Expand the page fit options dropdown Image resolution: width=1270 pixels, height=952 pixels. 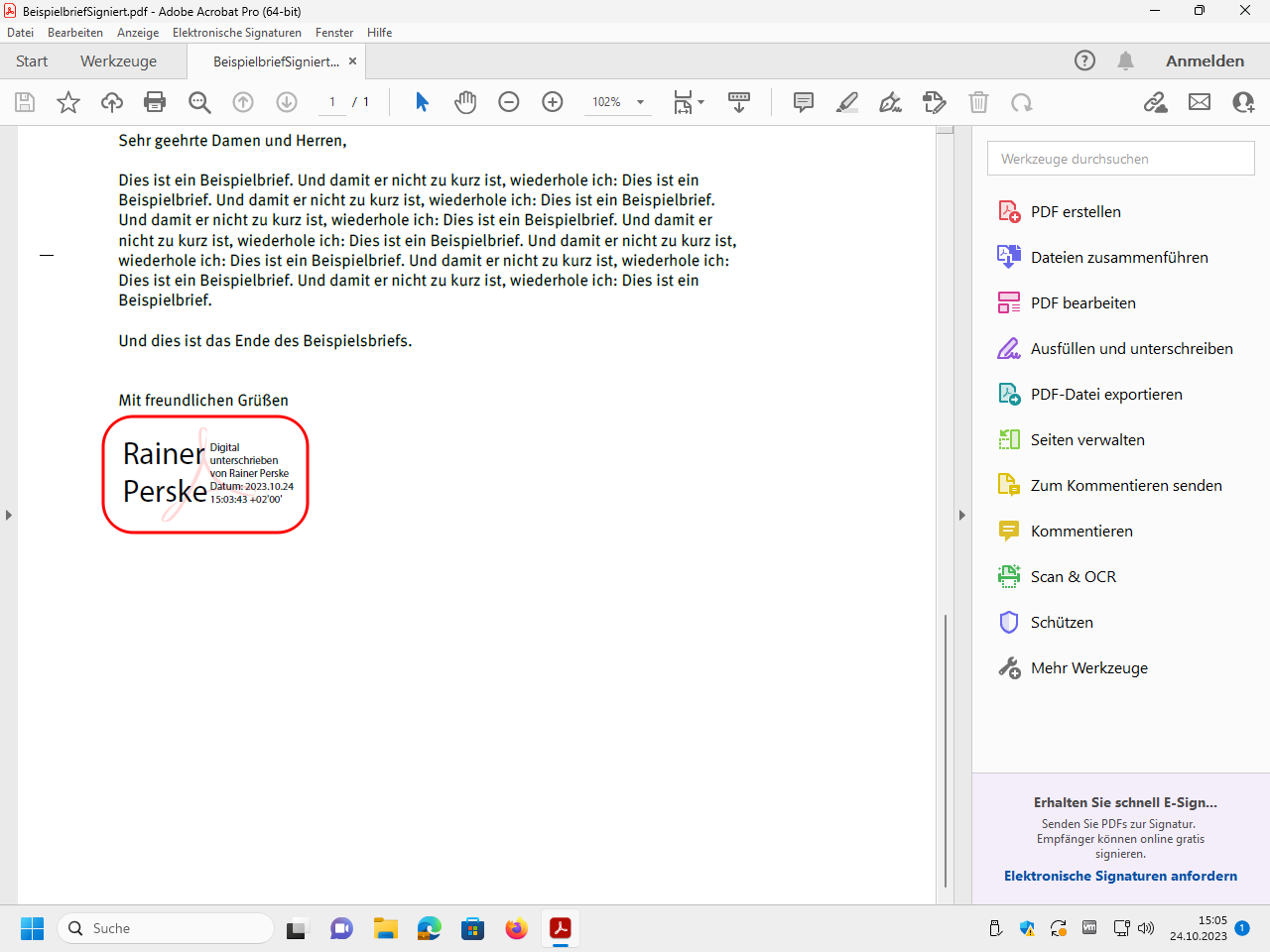[x=700, y=102]
